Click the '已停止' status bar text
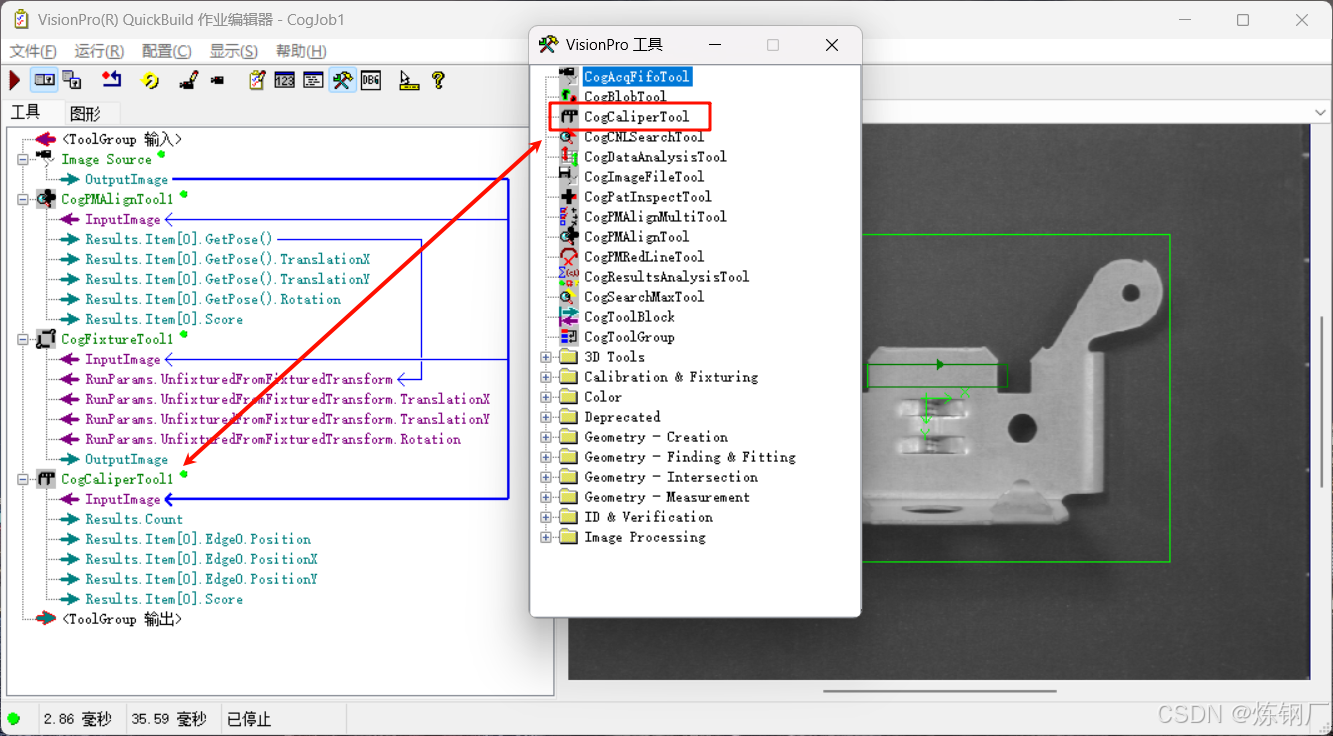The width and height of the screenshot is (1333, 736). pos(248,719)
